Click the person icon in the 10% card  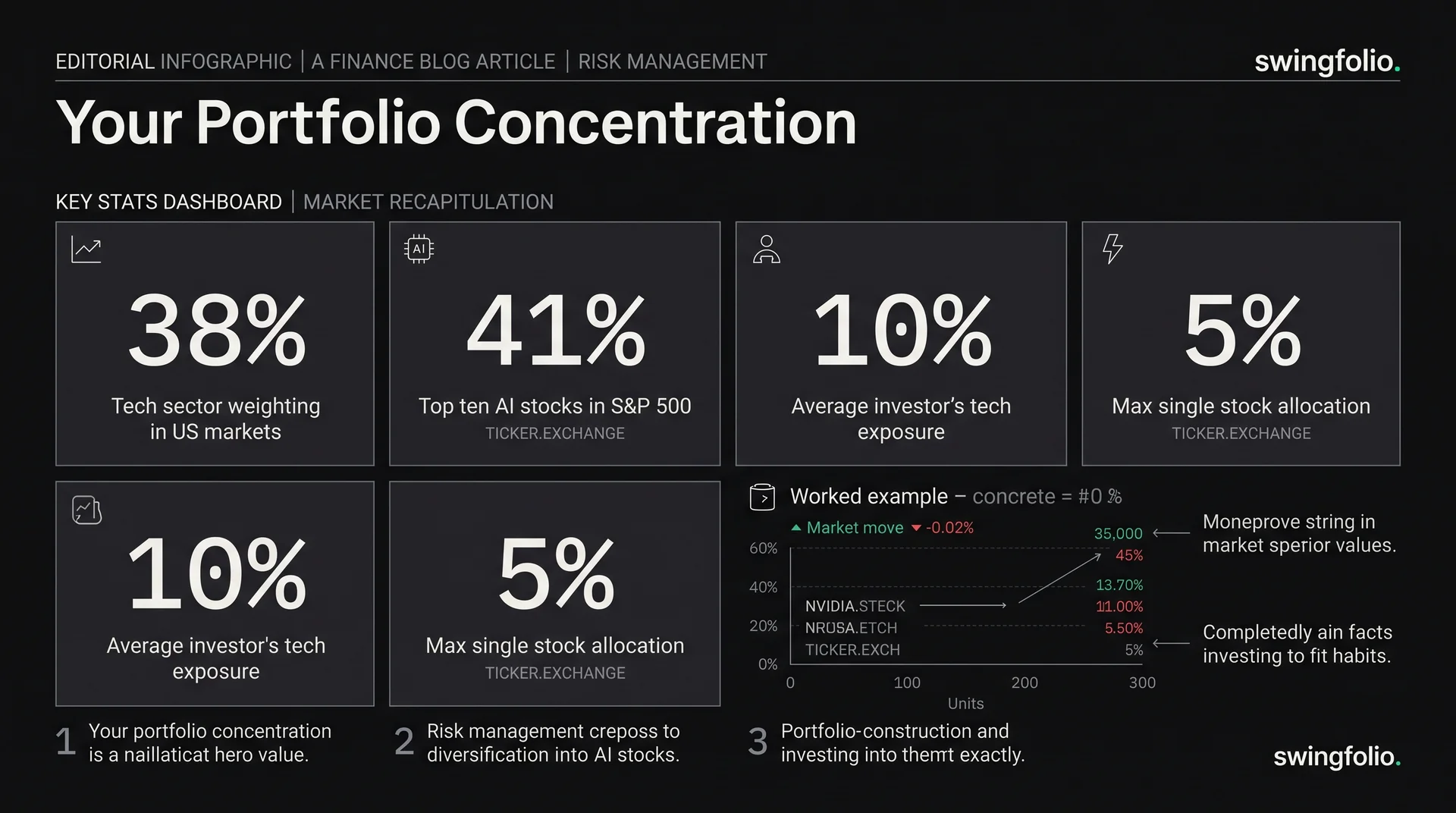click(x=766, y=249)
